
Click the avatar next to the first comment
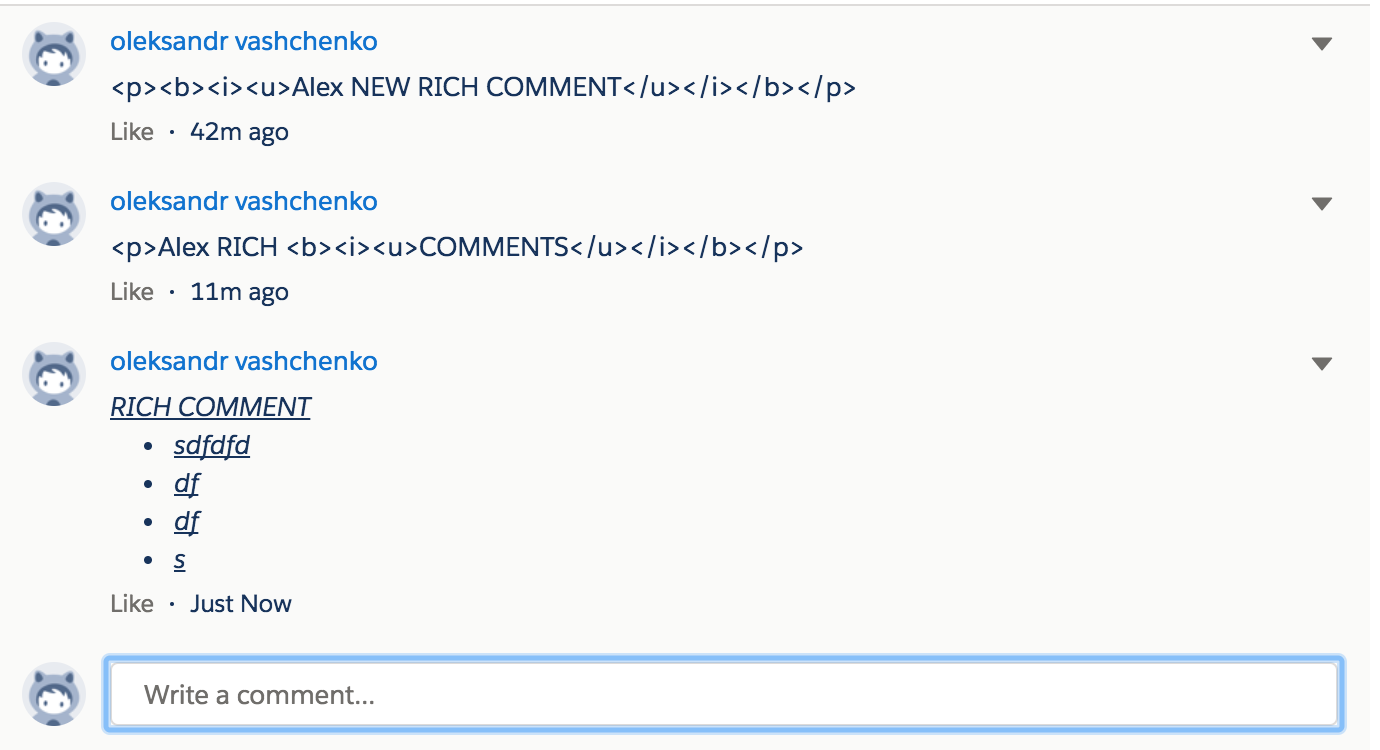click(x=54, y=54)
